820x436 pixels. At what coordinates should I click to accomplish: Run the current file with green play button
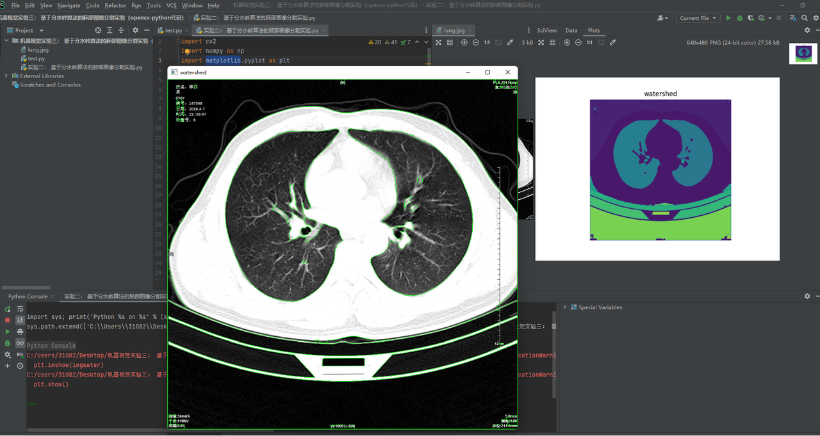pyautogui.click(x=728, y=18)
